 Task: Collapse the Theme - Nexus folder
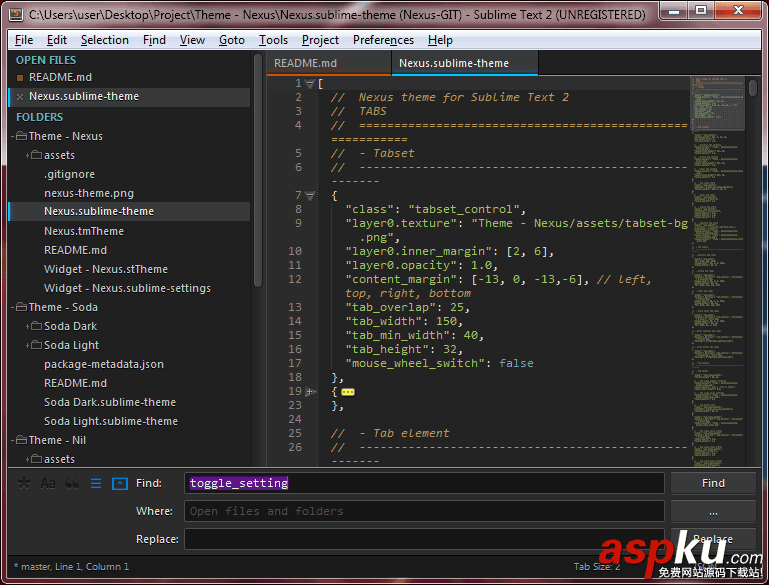pos(13,136)
